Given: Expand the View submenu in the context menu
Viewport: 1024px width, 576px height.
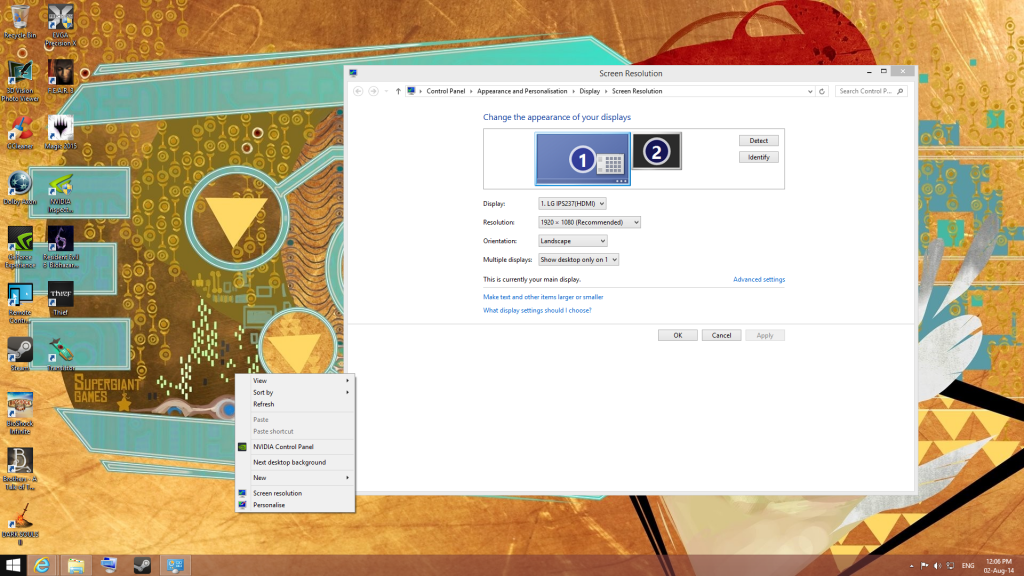Looking at the screenshot, I should (x=295, y=381).
